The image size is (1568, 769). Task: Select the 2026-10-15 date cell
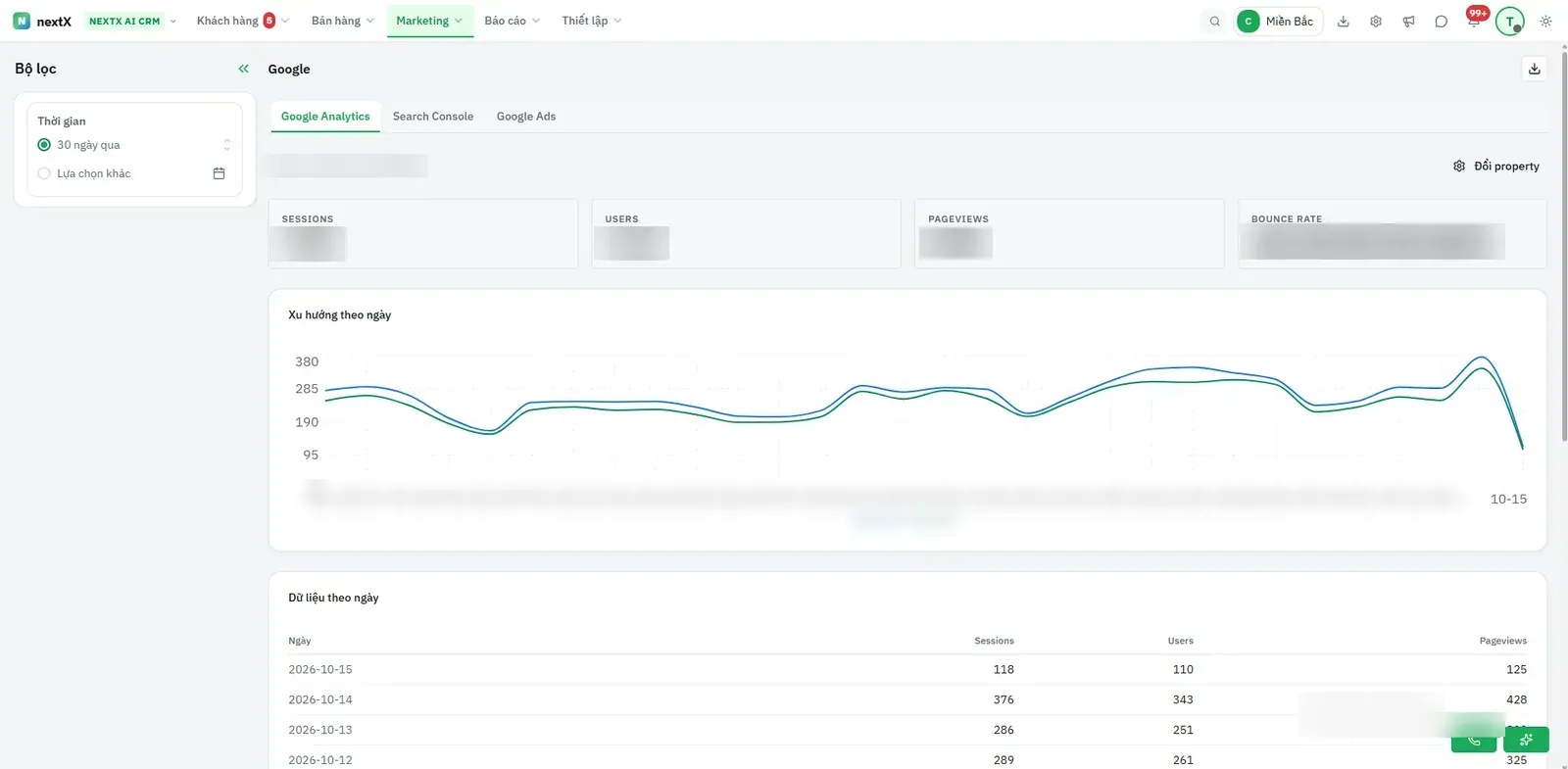pyautogui.click(x=320, y=670)
